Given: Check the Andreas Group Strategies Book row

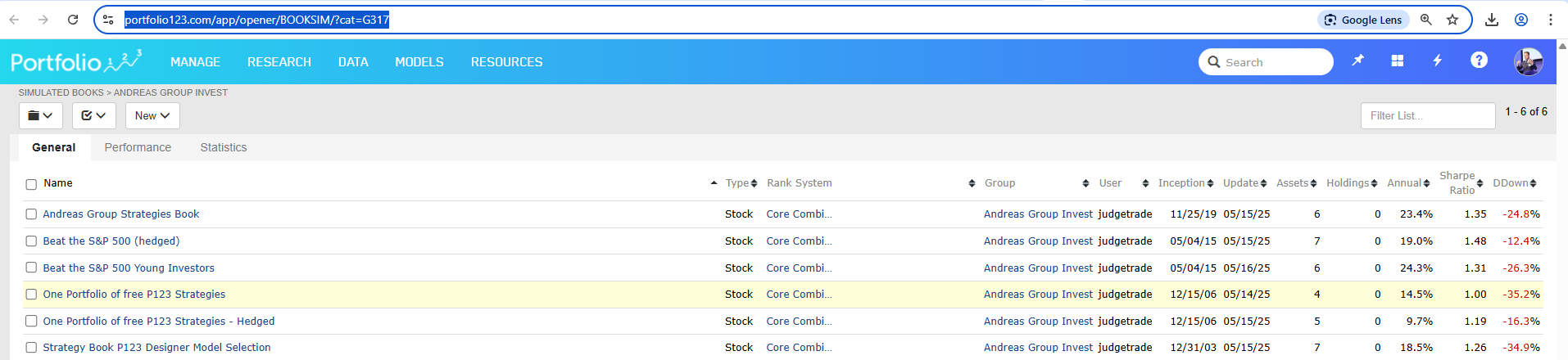Looking at the screenshot, I should point(31,214).
